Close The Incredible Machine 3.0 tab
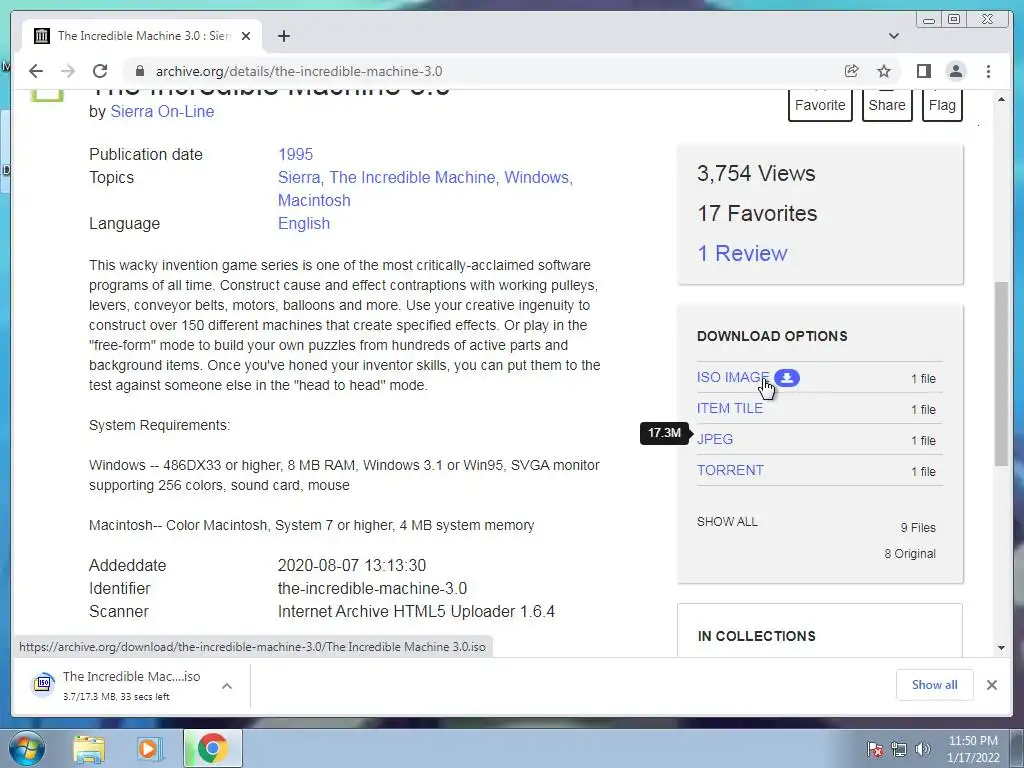Viewport: 1024px width, 768px height. [x=246, y=36]
